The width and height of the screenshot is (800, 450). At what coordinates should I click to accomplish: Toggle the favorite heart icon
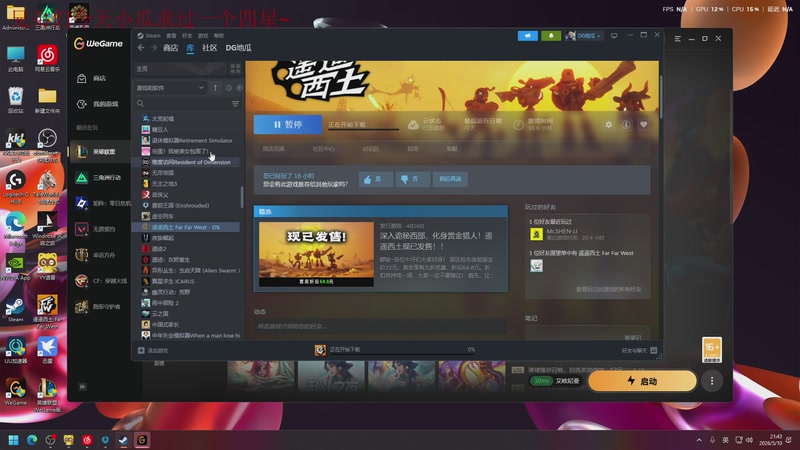pos(643,124)
